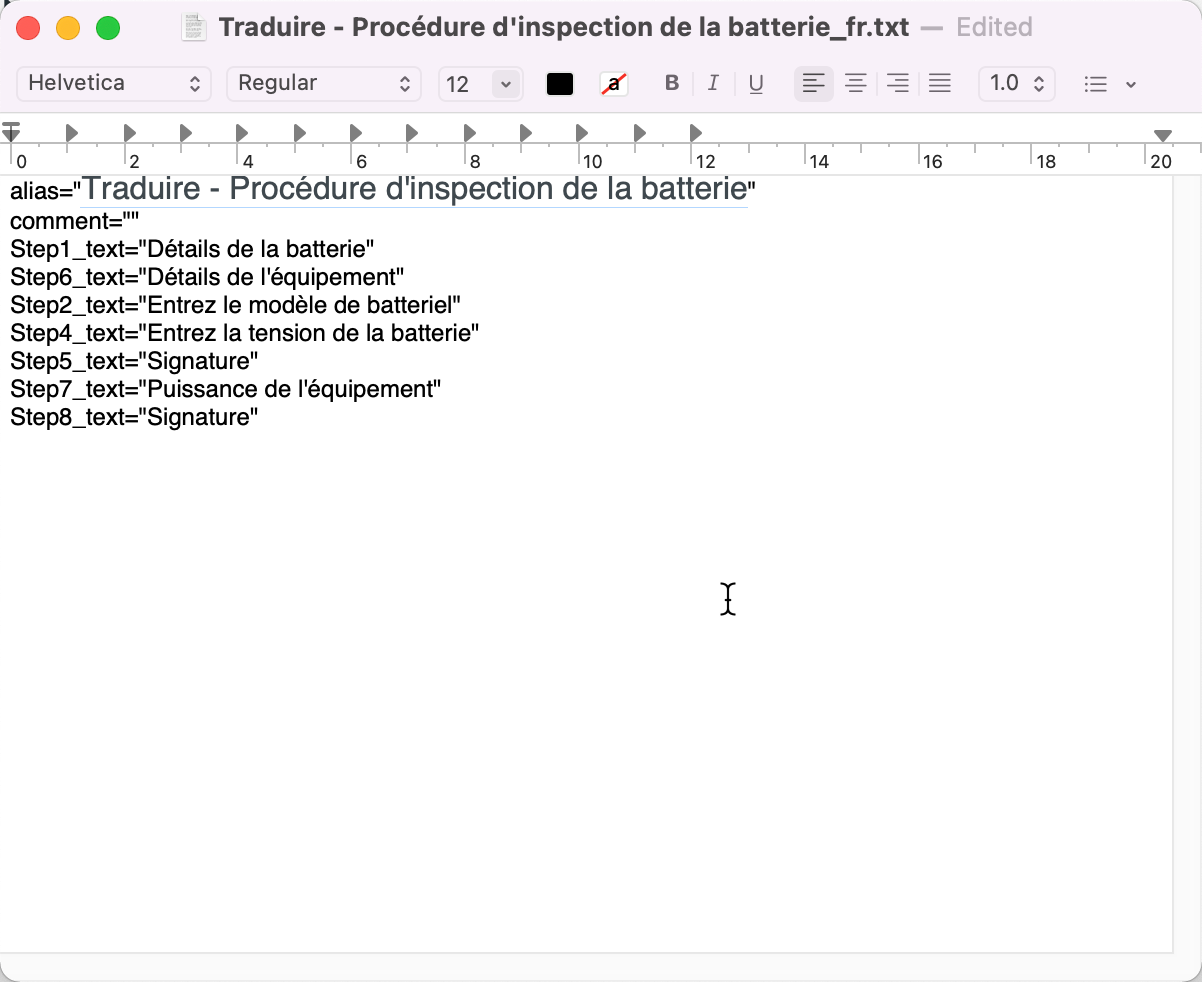Click the yellow minimize button

click(x=68, y=27)
